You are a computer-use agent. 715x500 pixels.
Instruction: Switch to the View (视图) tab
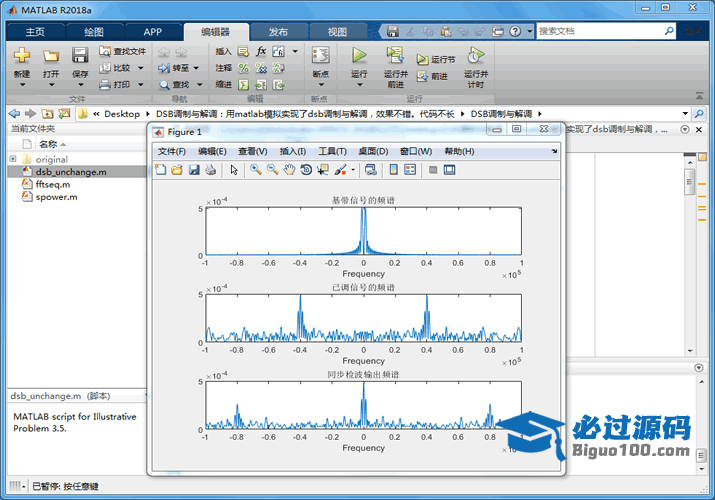coord(337,32)
